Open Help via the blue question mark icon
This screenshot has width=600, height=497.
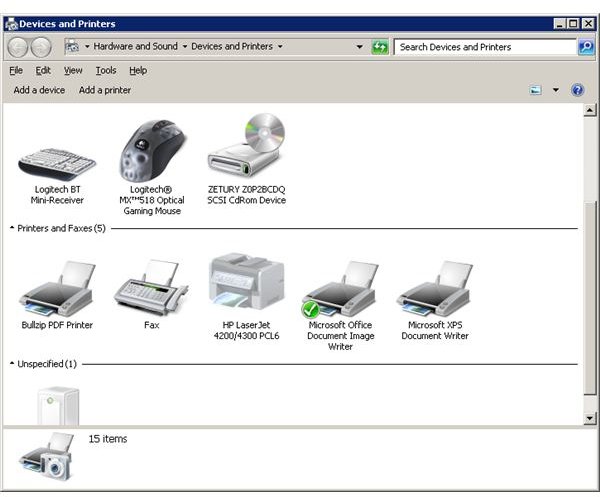(x=577, y=90)
